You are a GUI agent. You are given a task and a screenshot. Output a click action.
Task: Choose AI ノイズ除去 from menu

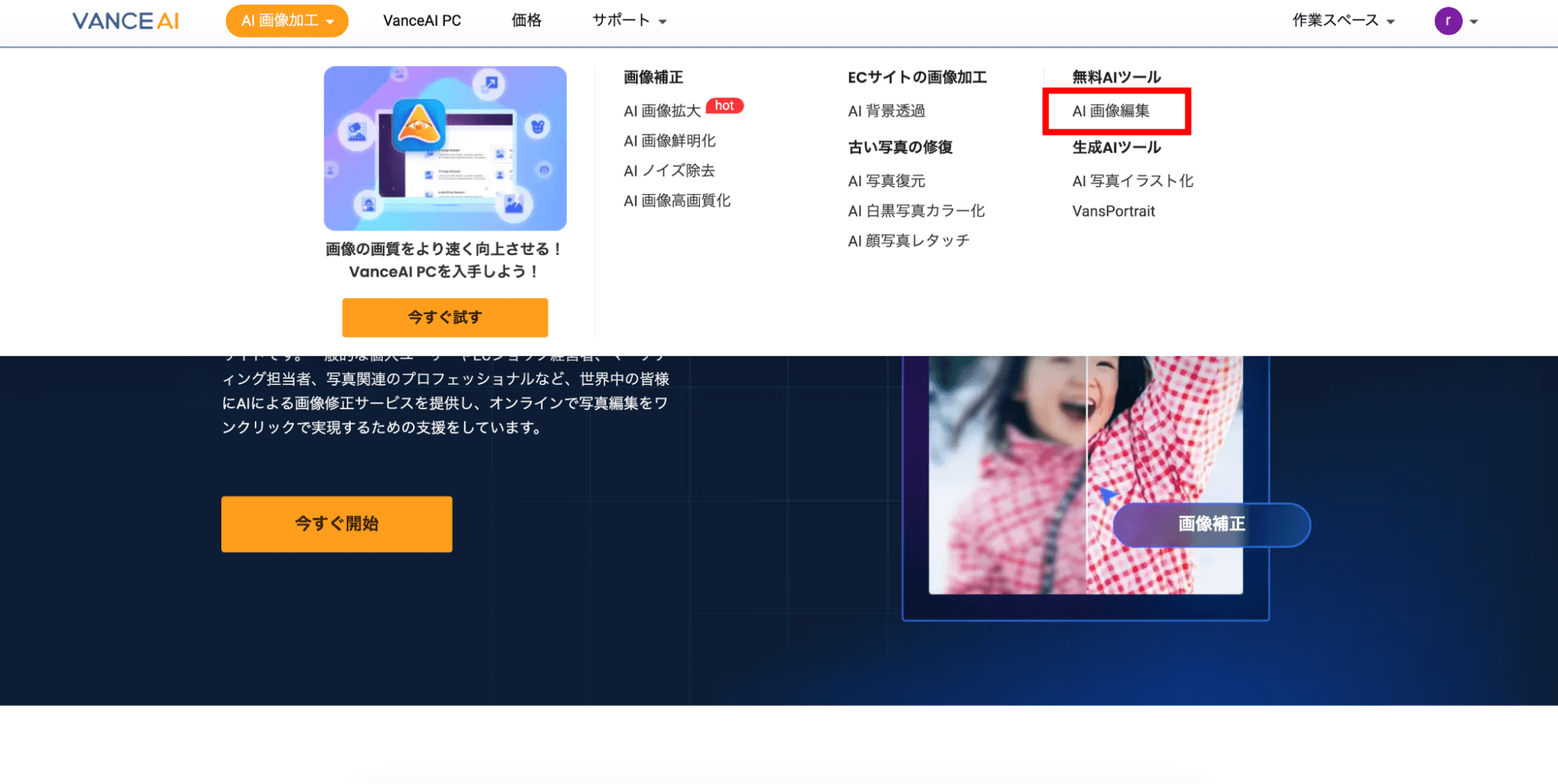pyautogui.click(x=669, y=171)
